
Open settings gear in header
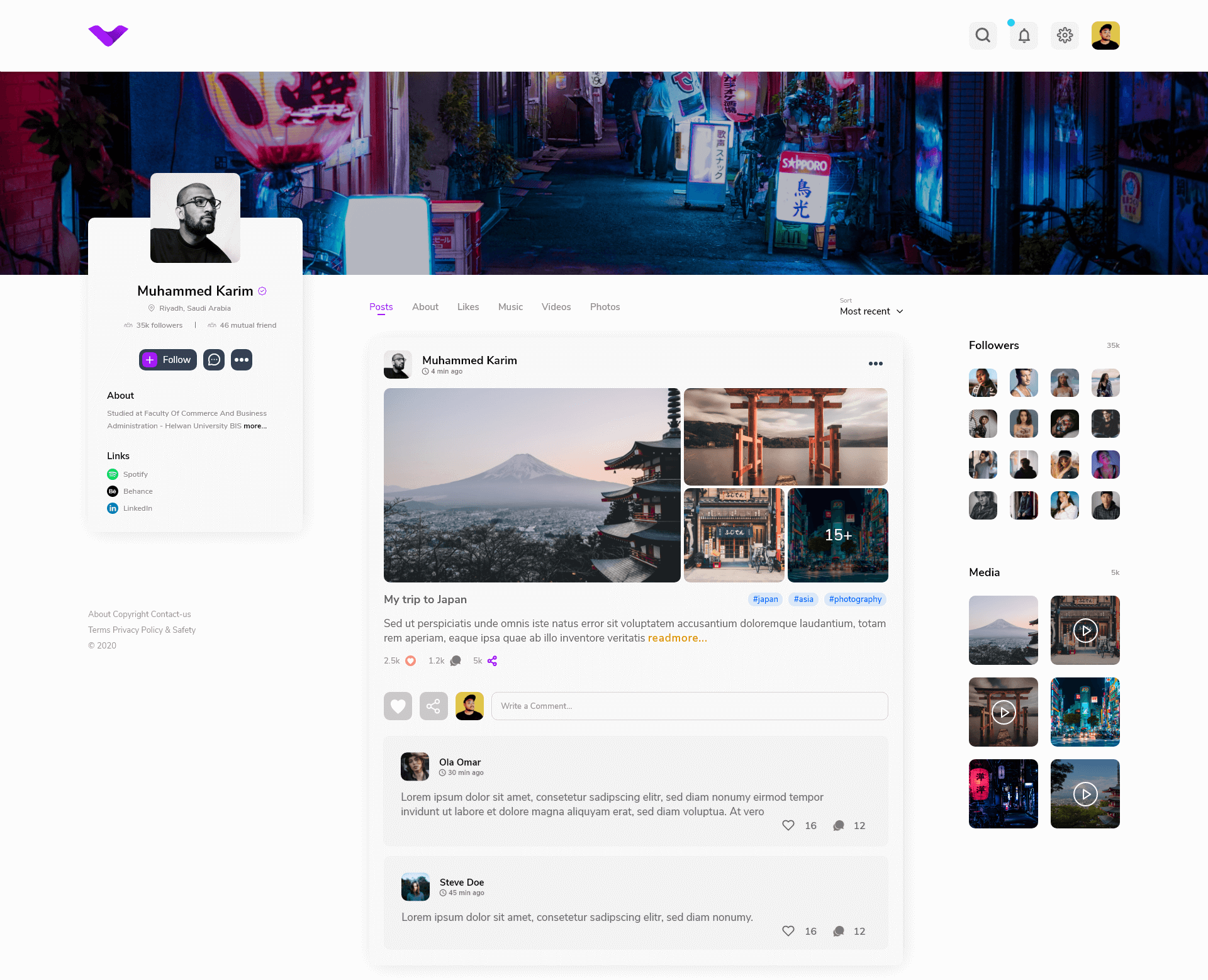pos(1065,35)
